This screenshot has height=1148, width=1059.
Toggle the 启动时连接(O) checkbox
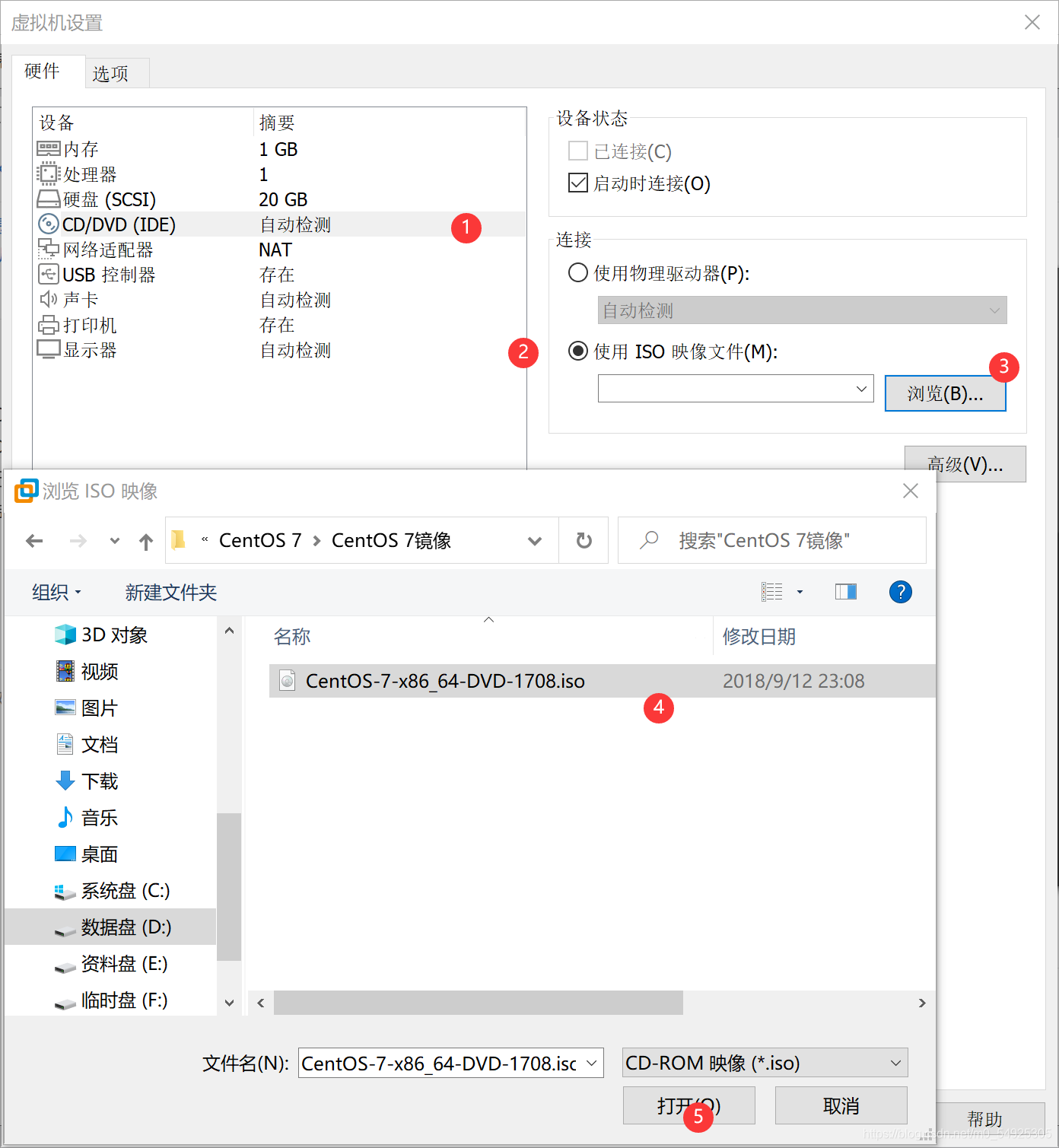(578, 183)
